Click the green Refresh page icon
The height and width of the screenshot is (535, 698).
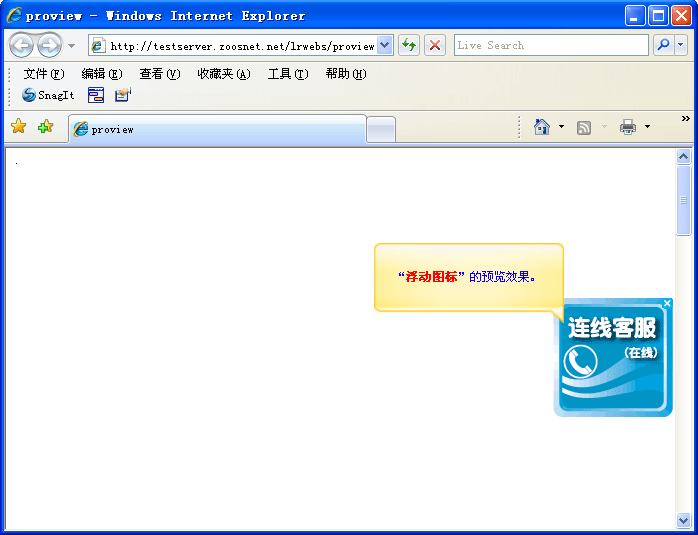409,46
